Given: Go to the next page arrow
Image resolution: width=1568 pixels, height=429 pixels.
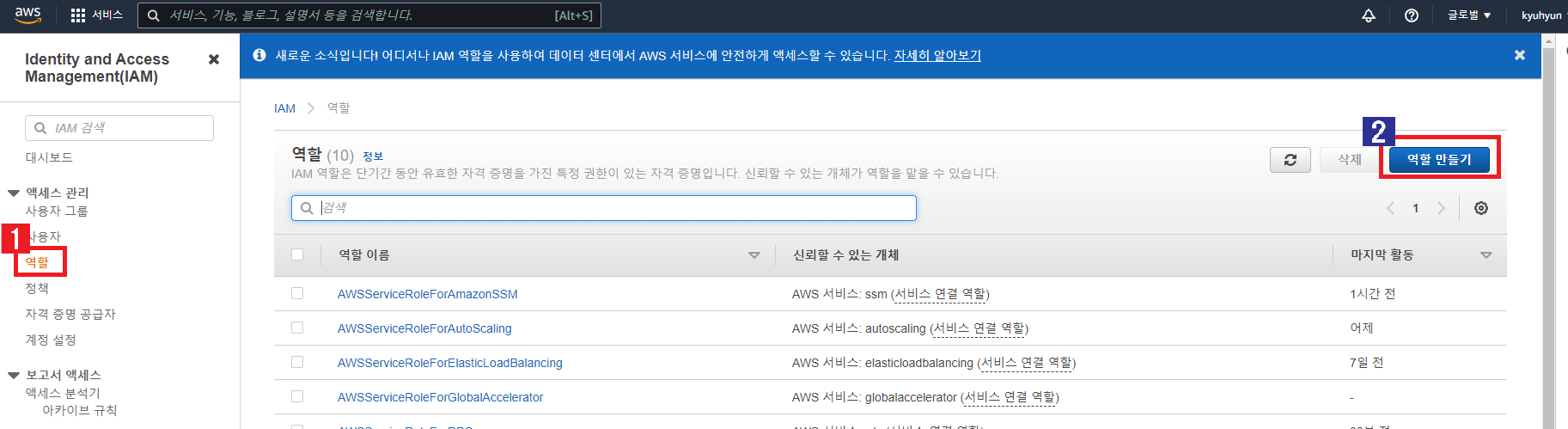Looking at the screenshot, I should pyautogui.click(x=1441, y=208).
